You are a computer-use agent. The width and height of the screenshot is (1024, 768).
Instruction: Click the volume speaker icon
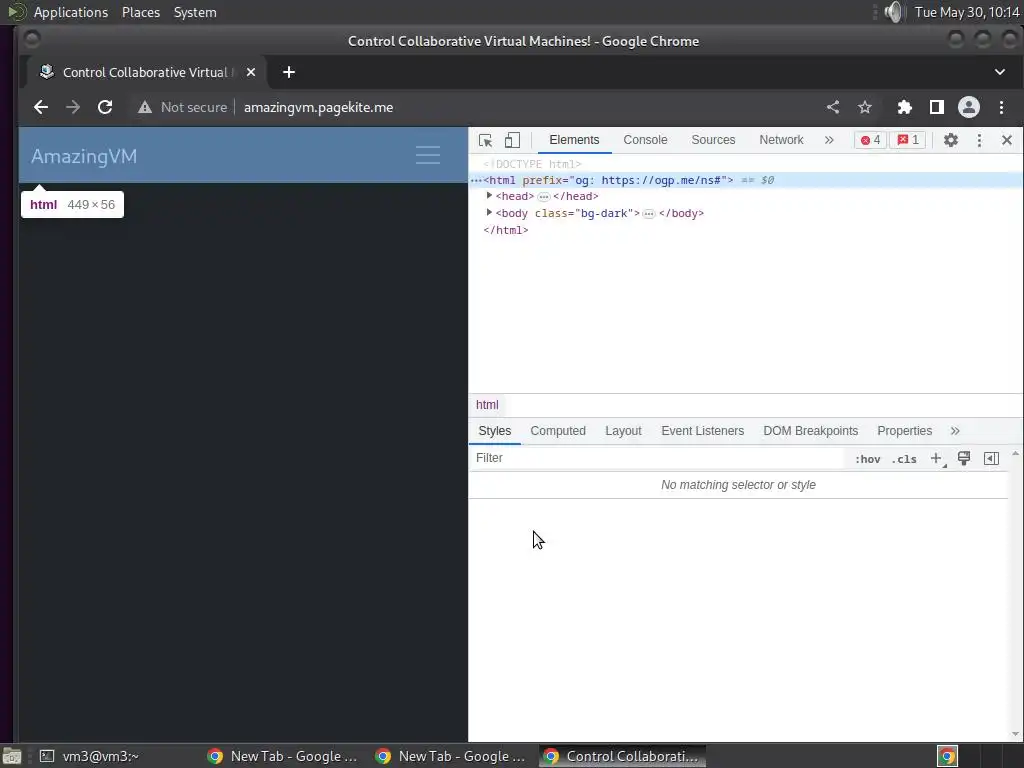[893, 12]
